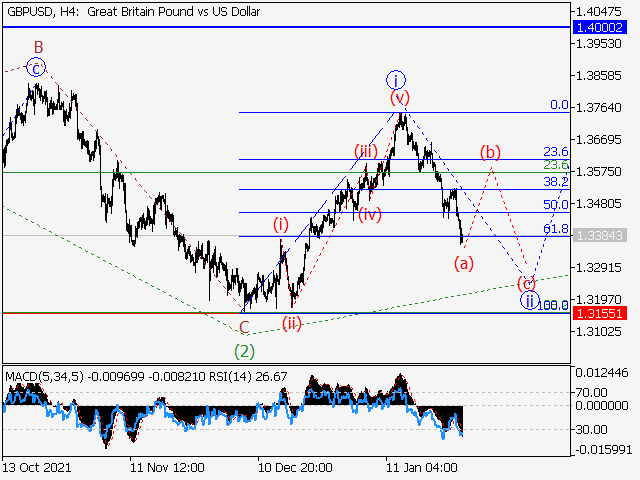Select the red (v) wave label
Viewport: 640px width, 480px height.
point(400,98)
